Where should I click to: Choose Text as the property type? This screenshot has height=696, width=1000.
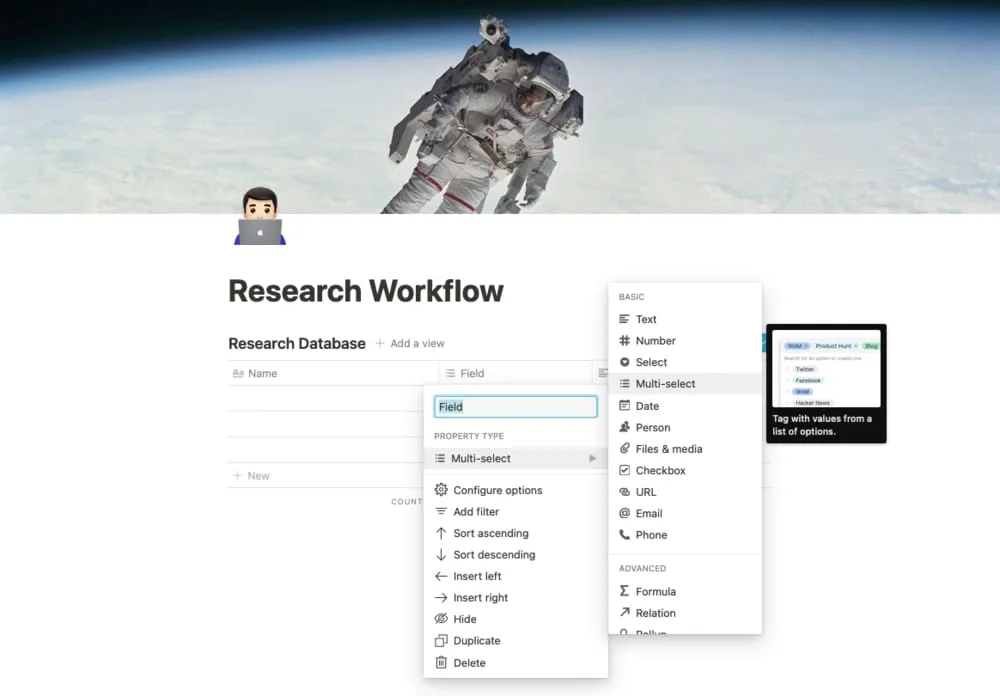[x=685, y=319]
